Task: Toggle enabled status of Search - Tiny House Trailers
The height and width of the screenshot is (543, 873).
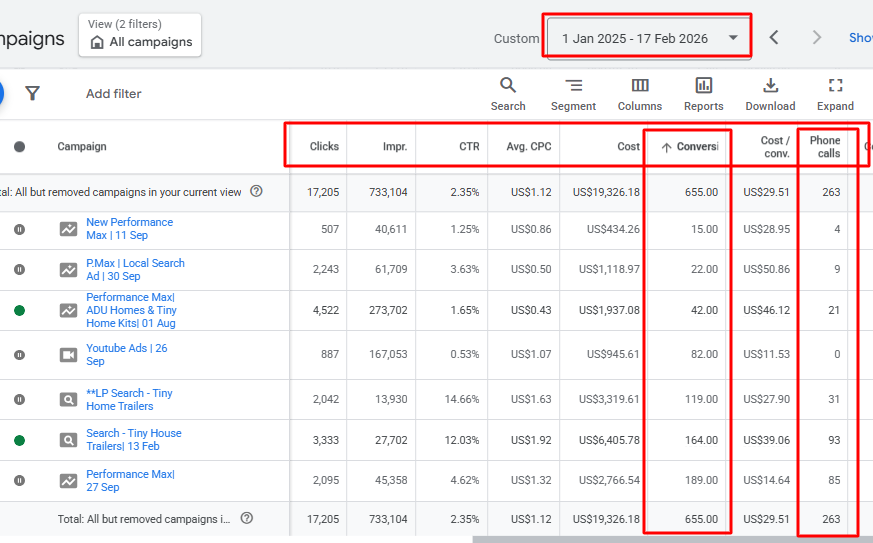Action: point(19,441)
